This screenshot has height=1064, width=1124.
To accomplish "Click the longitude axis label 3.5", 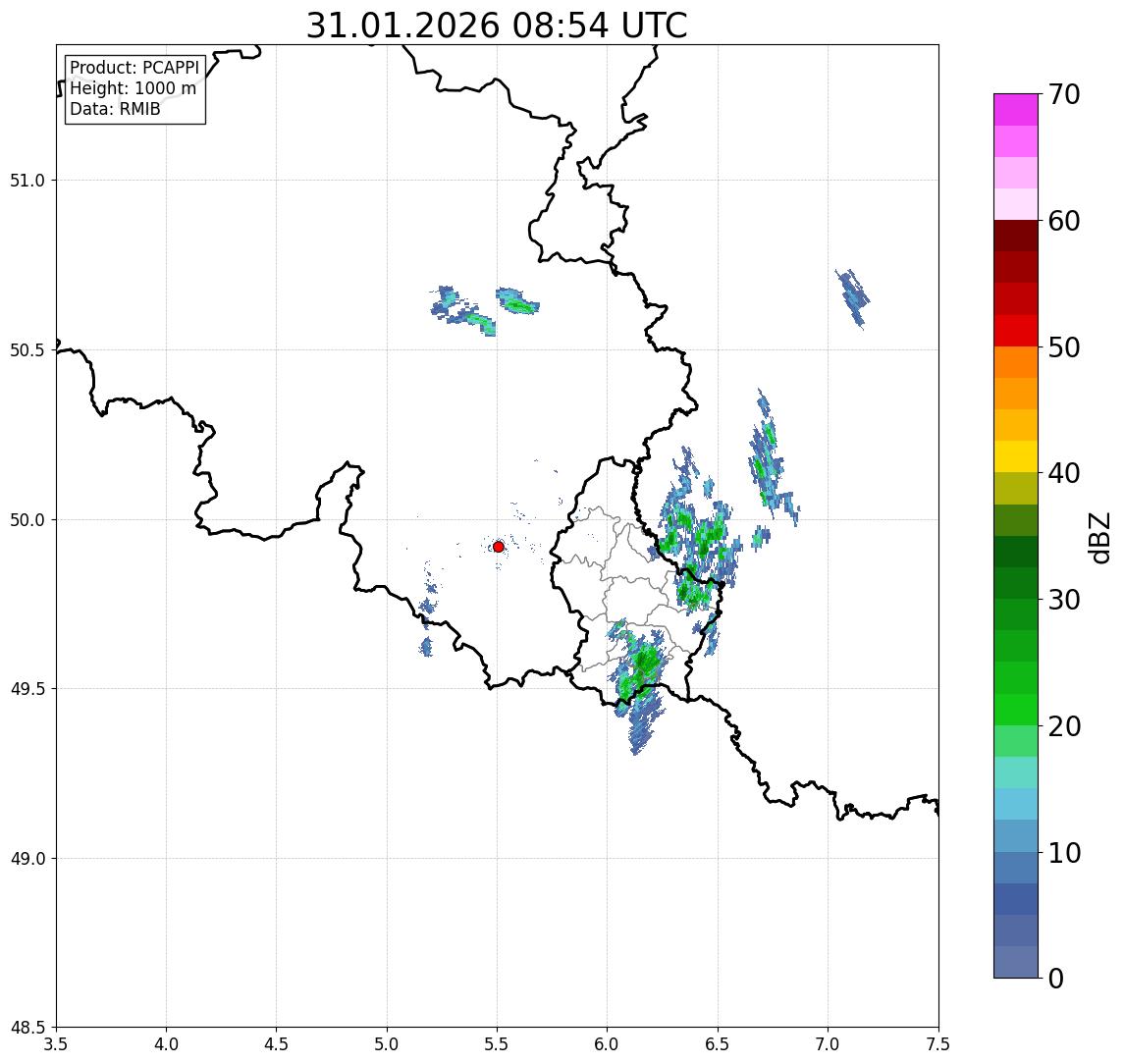I will pyautogui.click(x=56, y=1043).
